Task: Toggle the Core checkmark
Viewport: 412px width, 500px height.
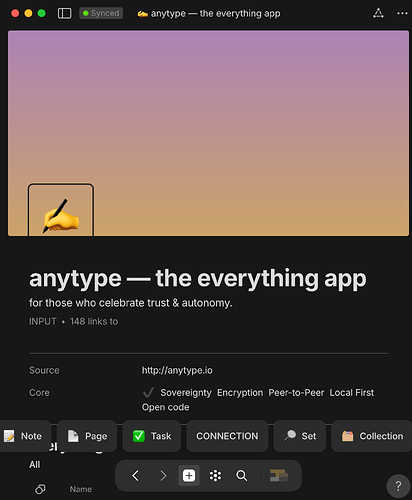Action: click(x=148, y=393)
